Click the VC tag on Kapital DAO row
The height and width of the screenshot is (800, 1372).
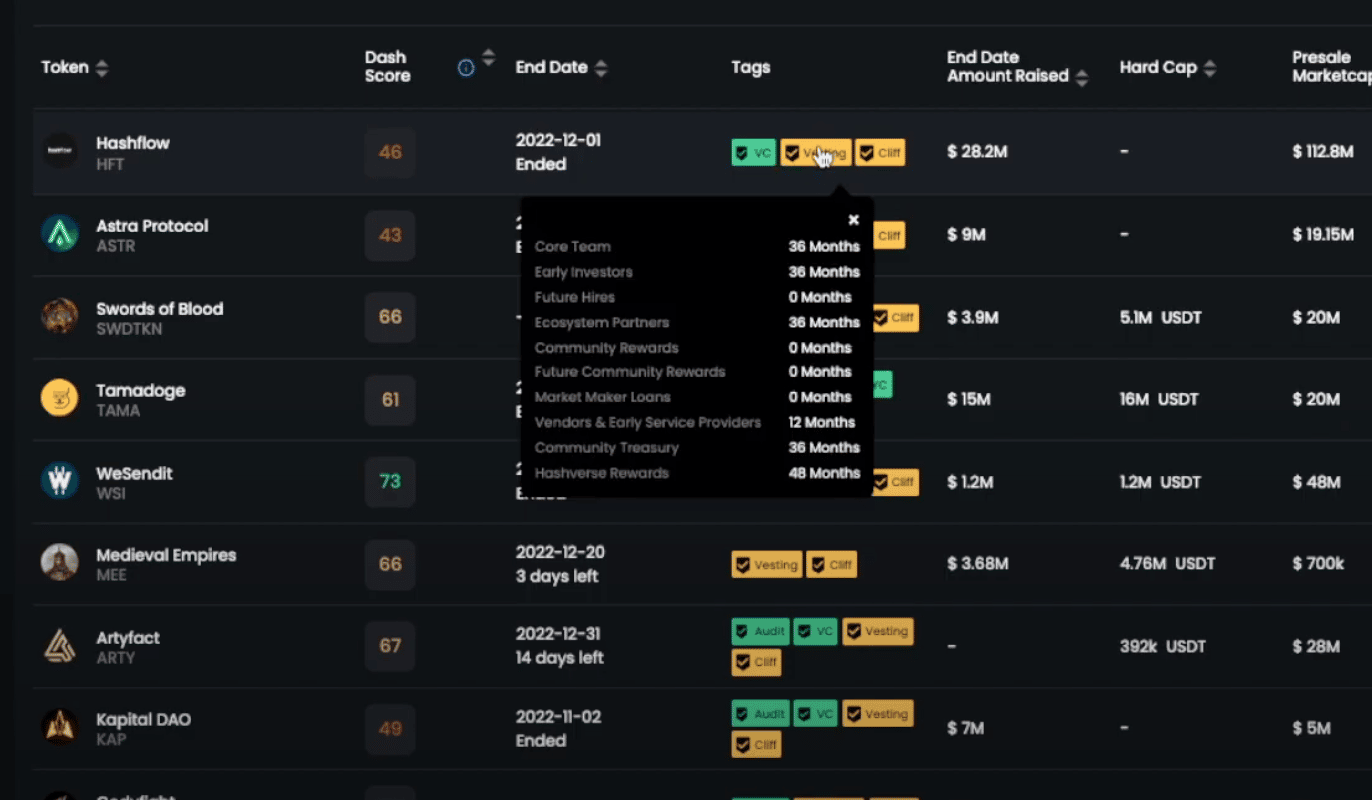(816, 714)
